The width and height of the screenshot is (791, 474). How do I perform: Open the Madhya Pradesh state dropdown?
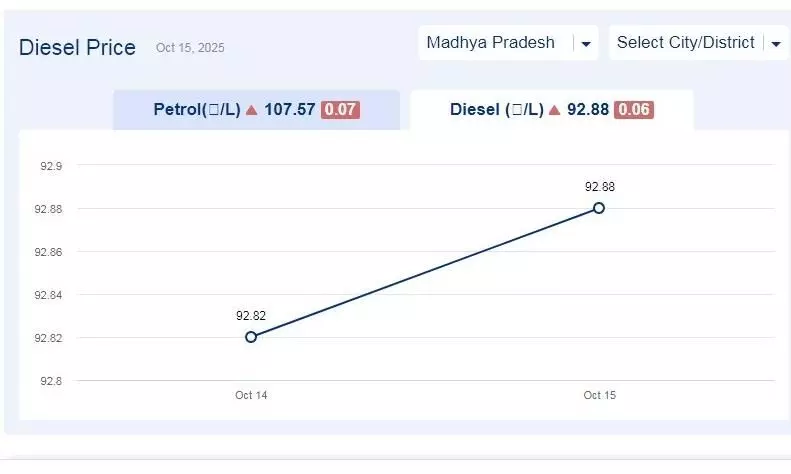[x=490, y=43]
